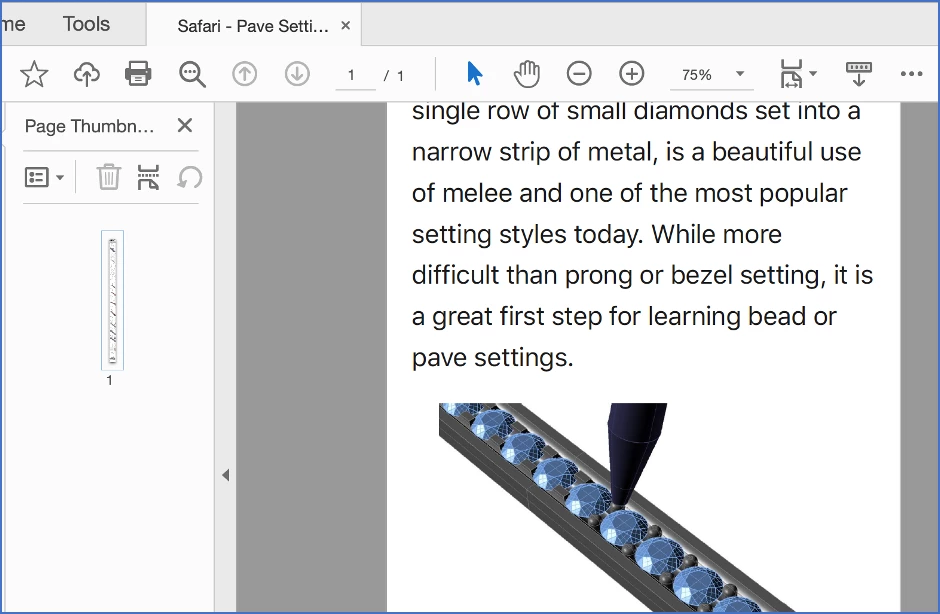Click the extract pages scissors icon

pyautogui.click(x=148, y=177)
